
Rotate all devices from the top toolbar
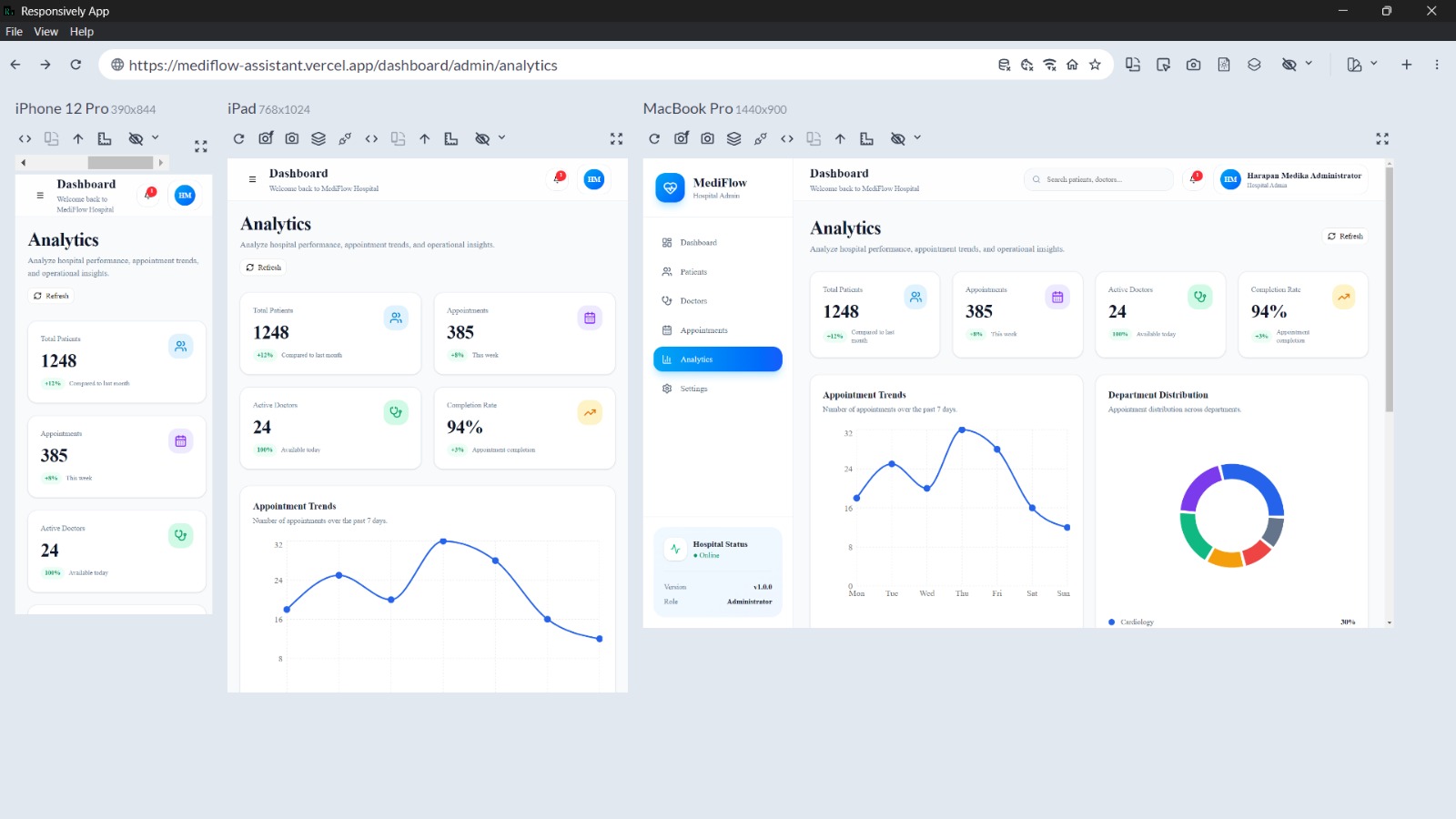click(x=1133, y=65)
